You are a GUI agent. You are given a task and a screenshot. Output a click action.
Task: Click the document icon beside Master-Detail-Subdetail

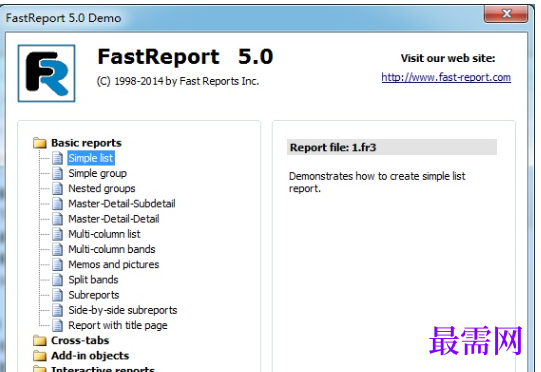tap(58, 204)
